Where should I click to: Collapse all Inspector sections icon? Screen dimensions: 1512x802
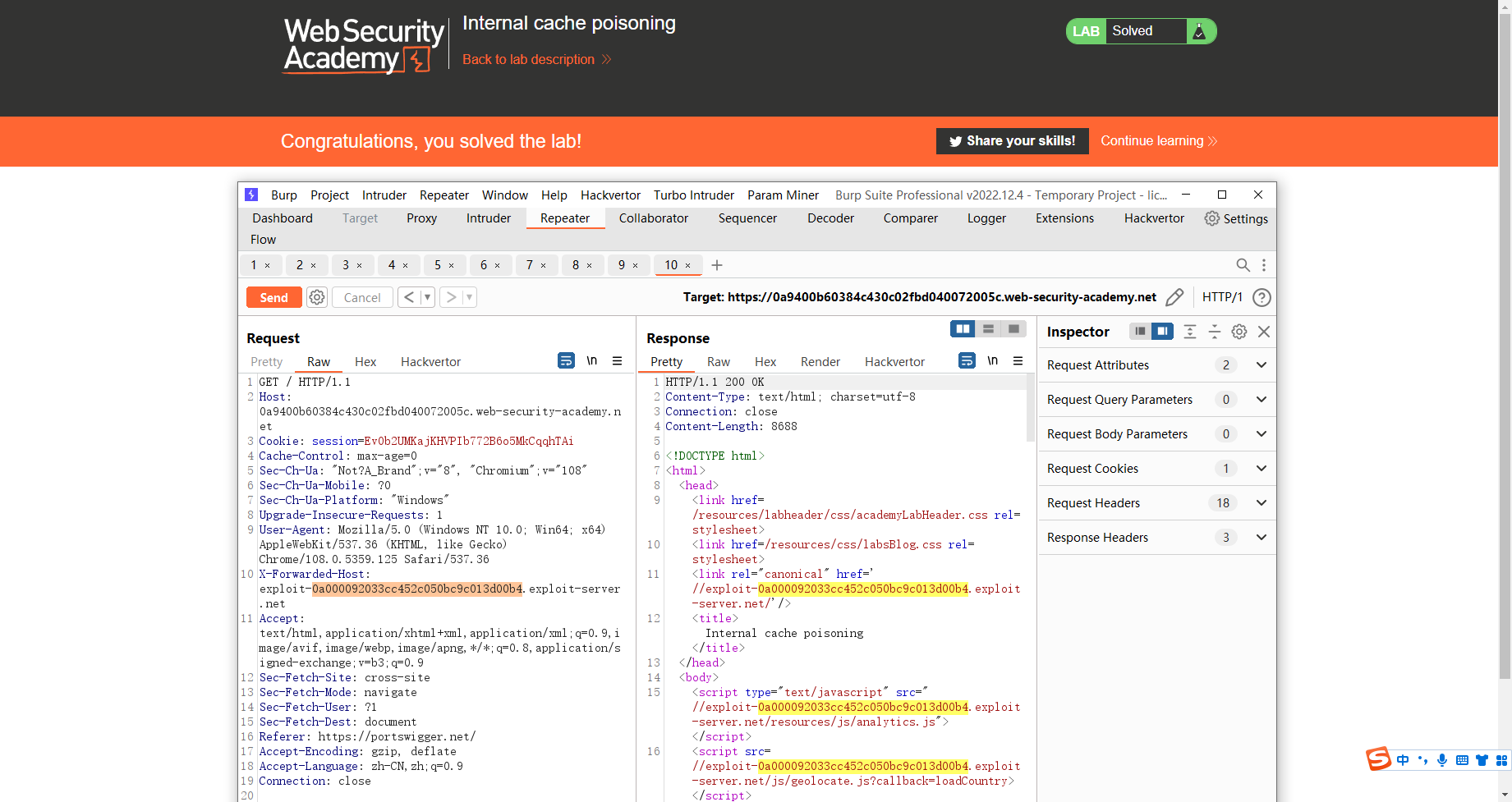click(x=1214, y=332)
